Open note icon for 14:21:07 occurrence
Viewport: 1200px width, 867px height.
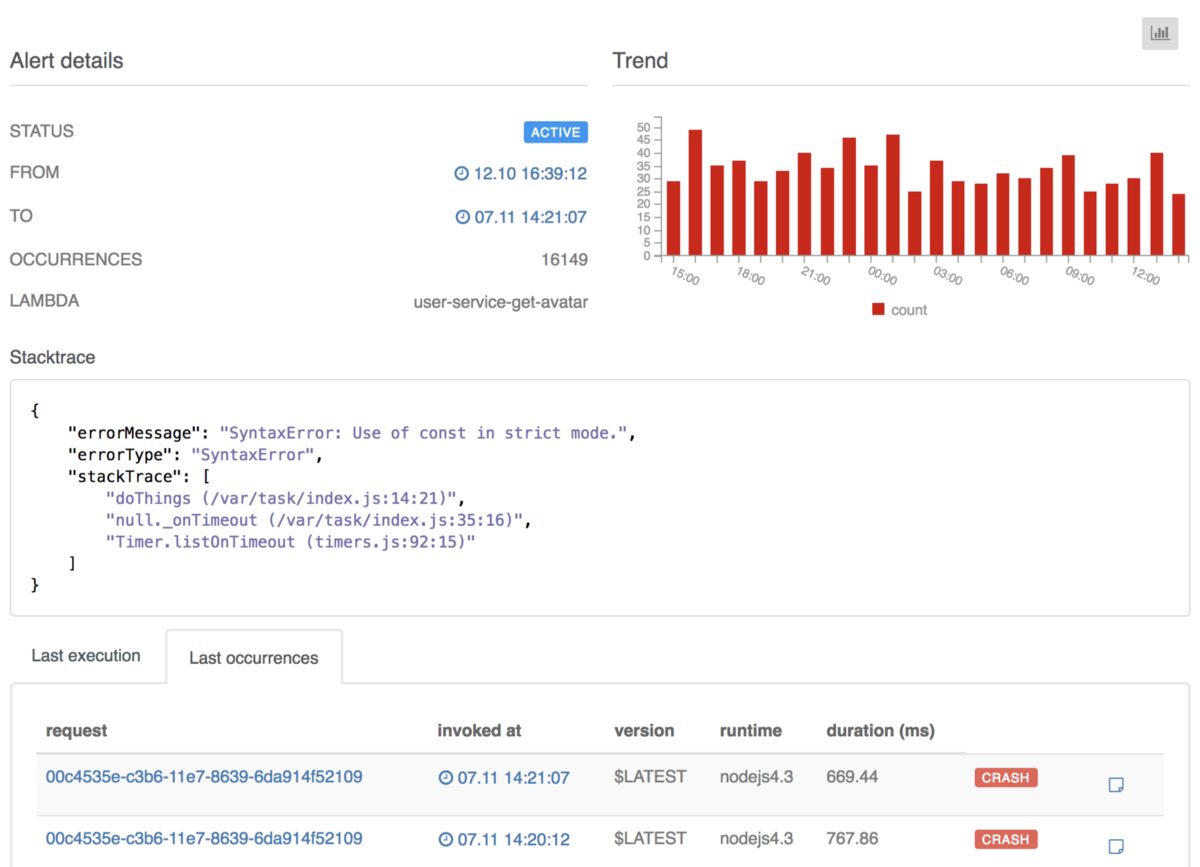click(1116, 785)
